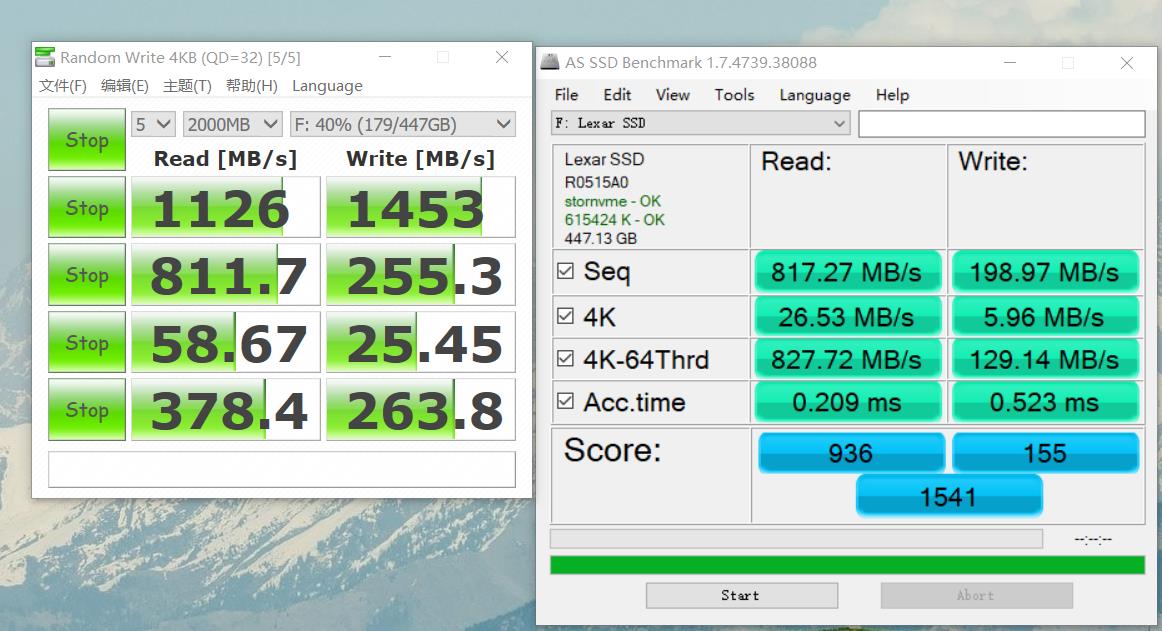
Task: Click the 198.97 MB/s Seq write result
Action: [1045, 272]
